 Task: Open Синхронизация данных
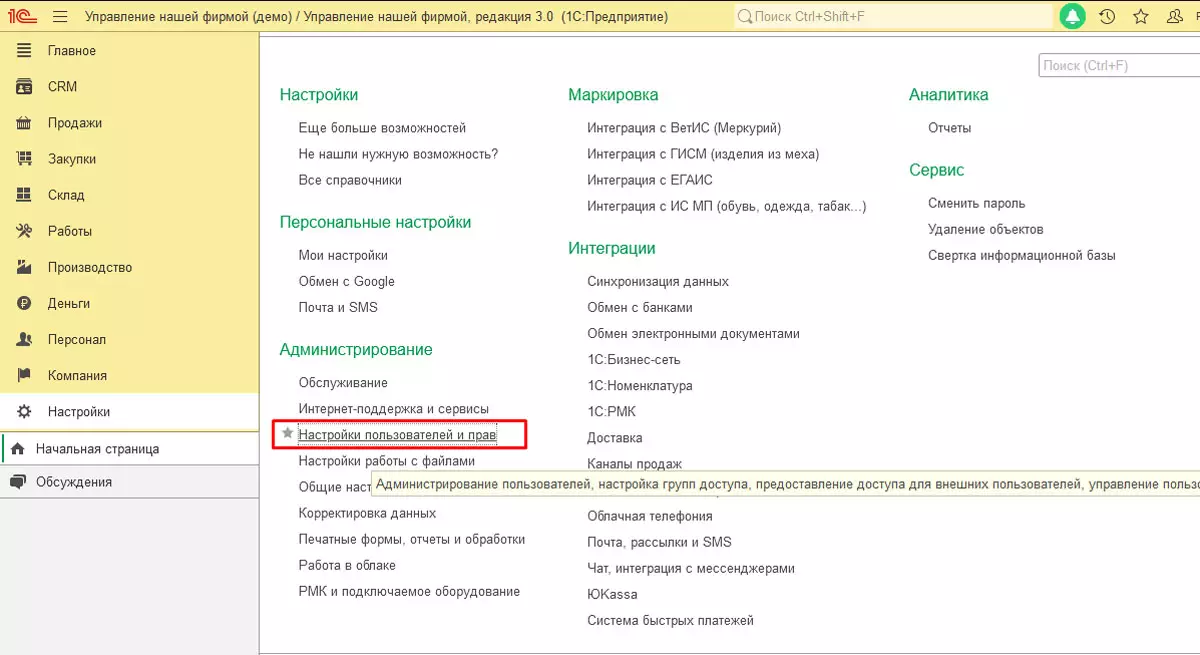click(x=658, y=281)
